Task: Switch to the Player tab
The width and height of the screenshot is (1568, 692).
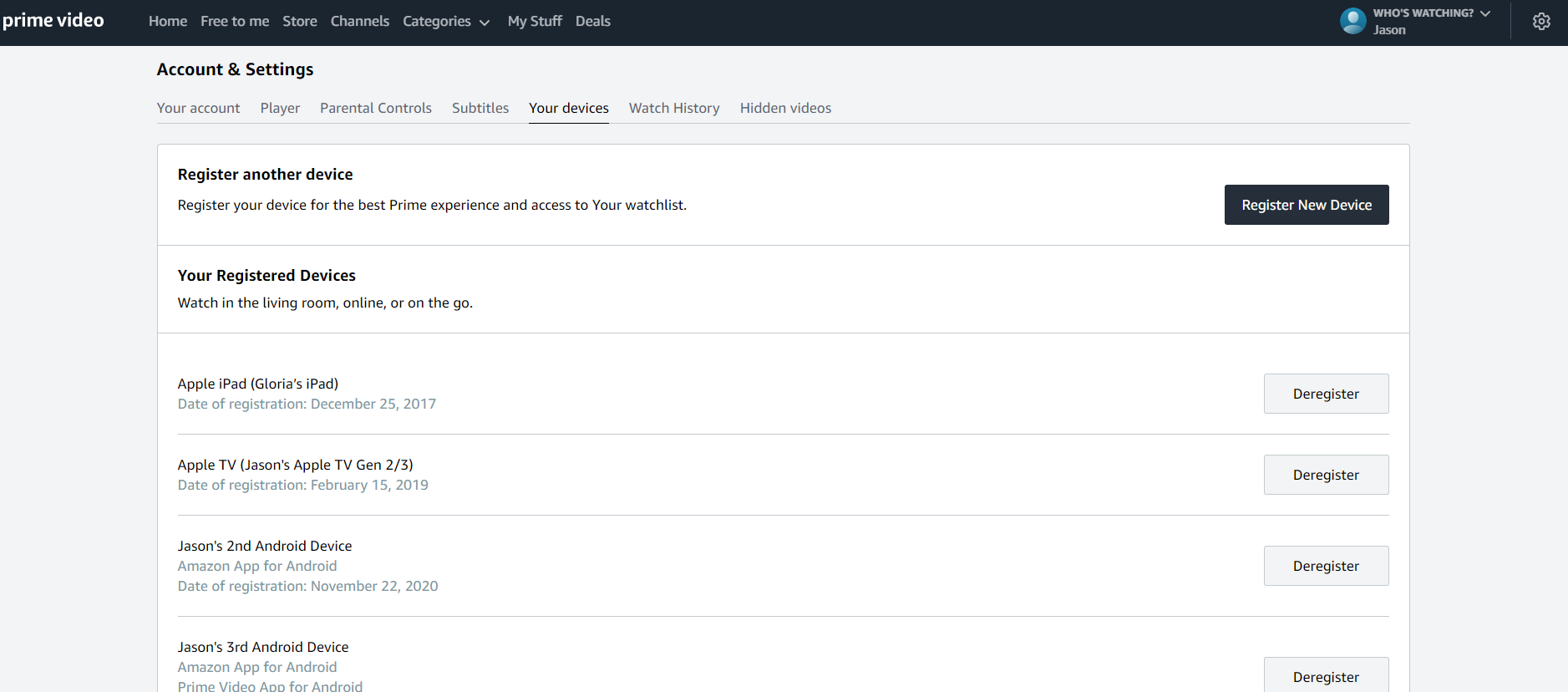Action: [x=280, y=108]
